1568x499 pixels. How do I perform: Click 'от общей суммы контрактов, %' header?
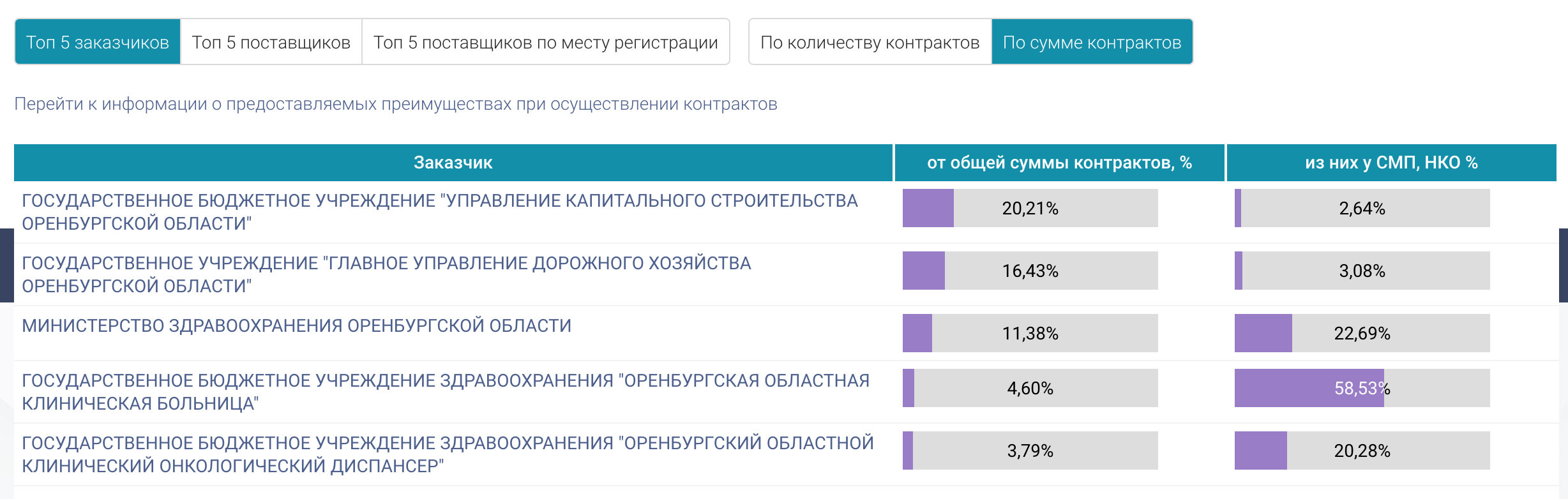[1059, 163]
